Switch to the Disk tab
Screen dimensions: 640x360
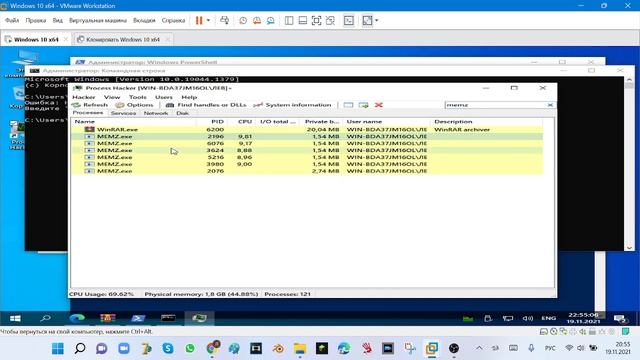pyautogui.click(x=182, y=113)
